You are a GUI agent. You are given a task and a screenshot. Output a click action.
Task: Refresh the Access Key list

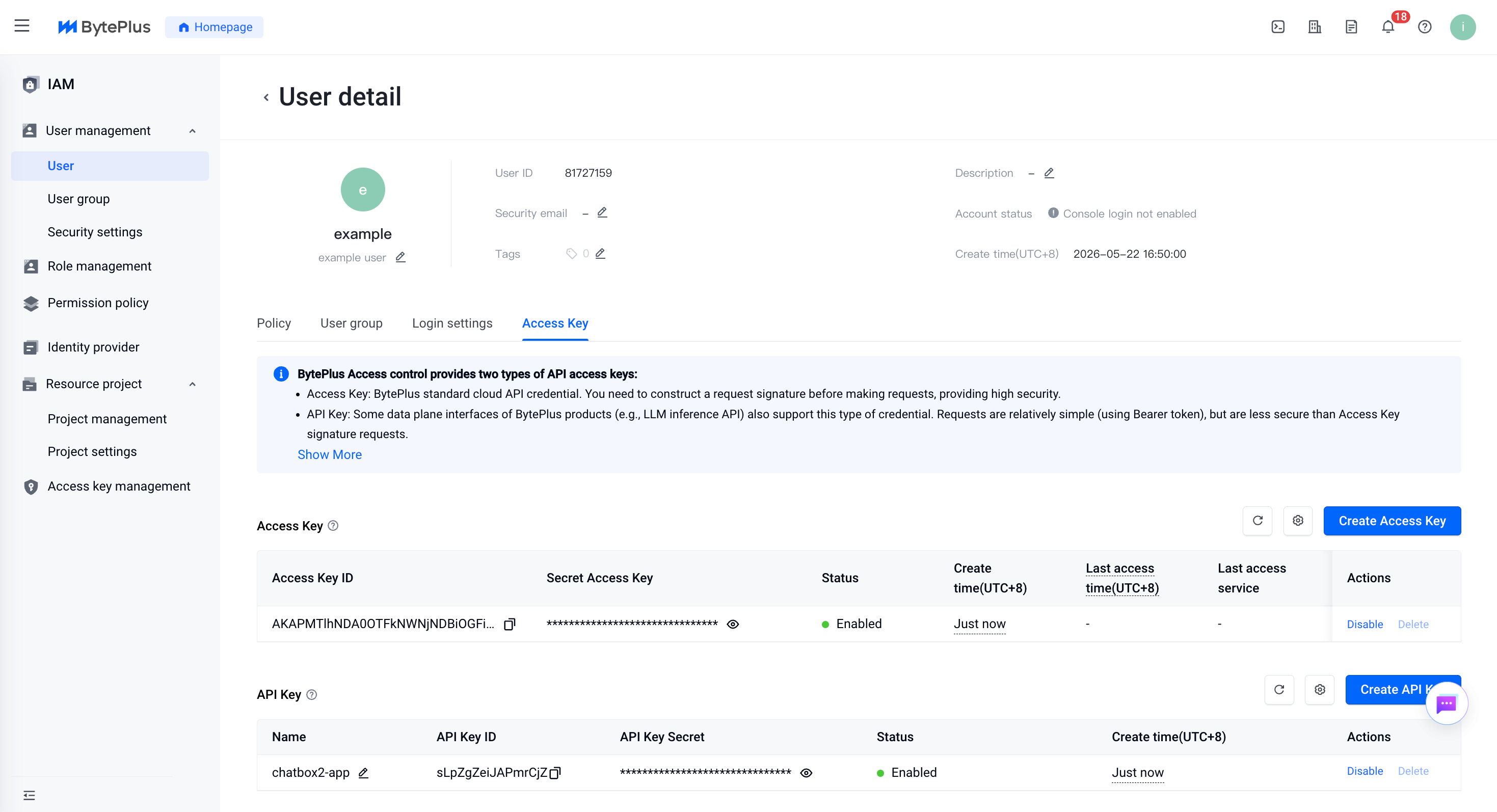(x=1258, y=521)
